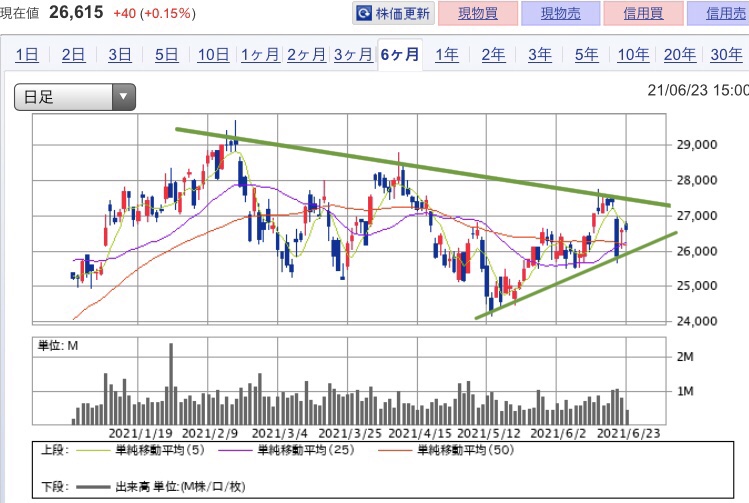This screenshot has height=503, width=749.
Task: Click the dropdown arrow beside 日足
Action: pyautogui.click(x=124, y=97)
